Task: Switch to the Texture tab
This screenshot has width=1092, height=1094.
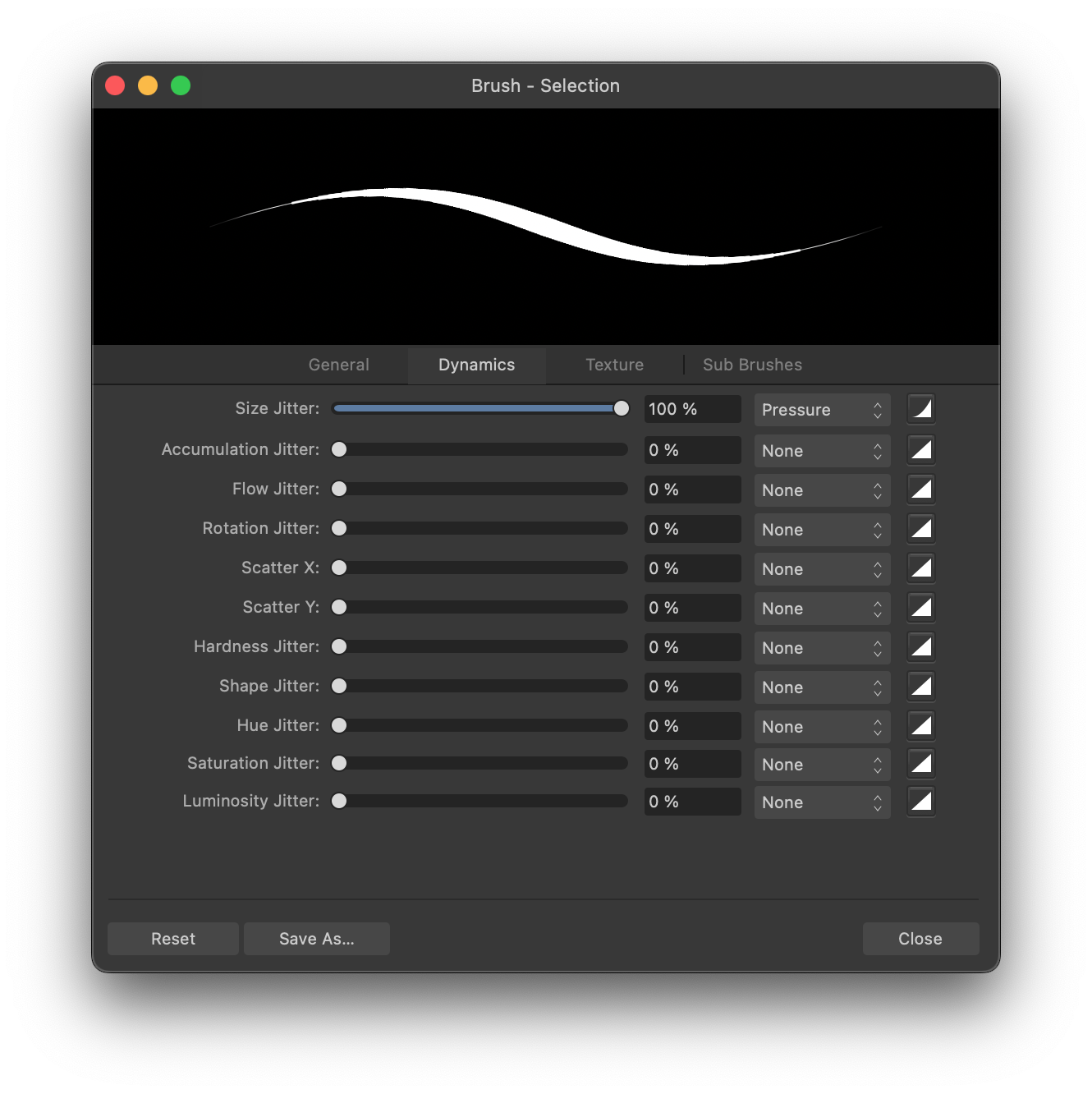Action: pos(615,365)
